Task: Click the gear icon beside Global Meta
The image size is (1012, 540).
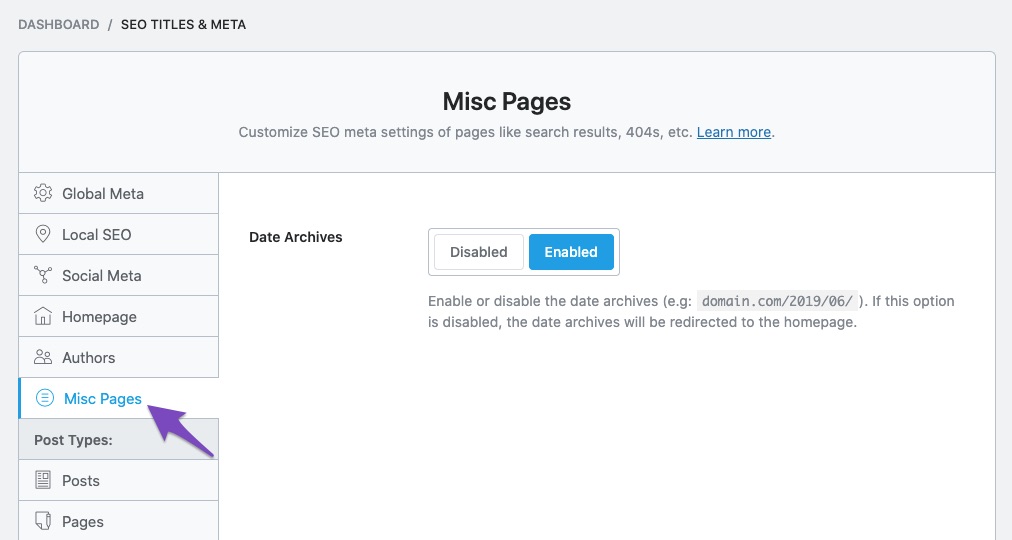Action: pos(43,193)
